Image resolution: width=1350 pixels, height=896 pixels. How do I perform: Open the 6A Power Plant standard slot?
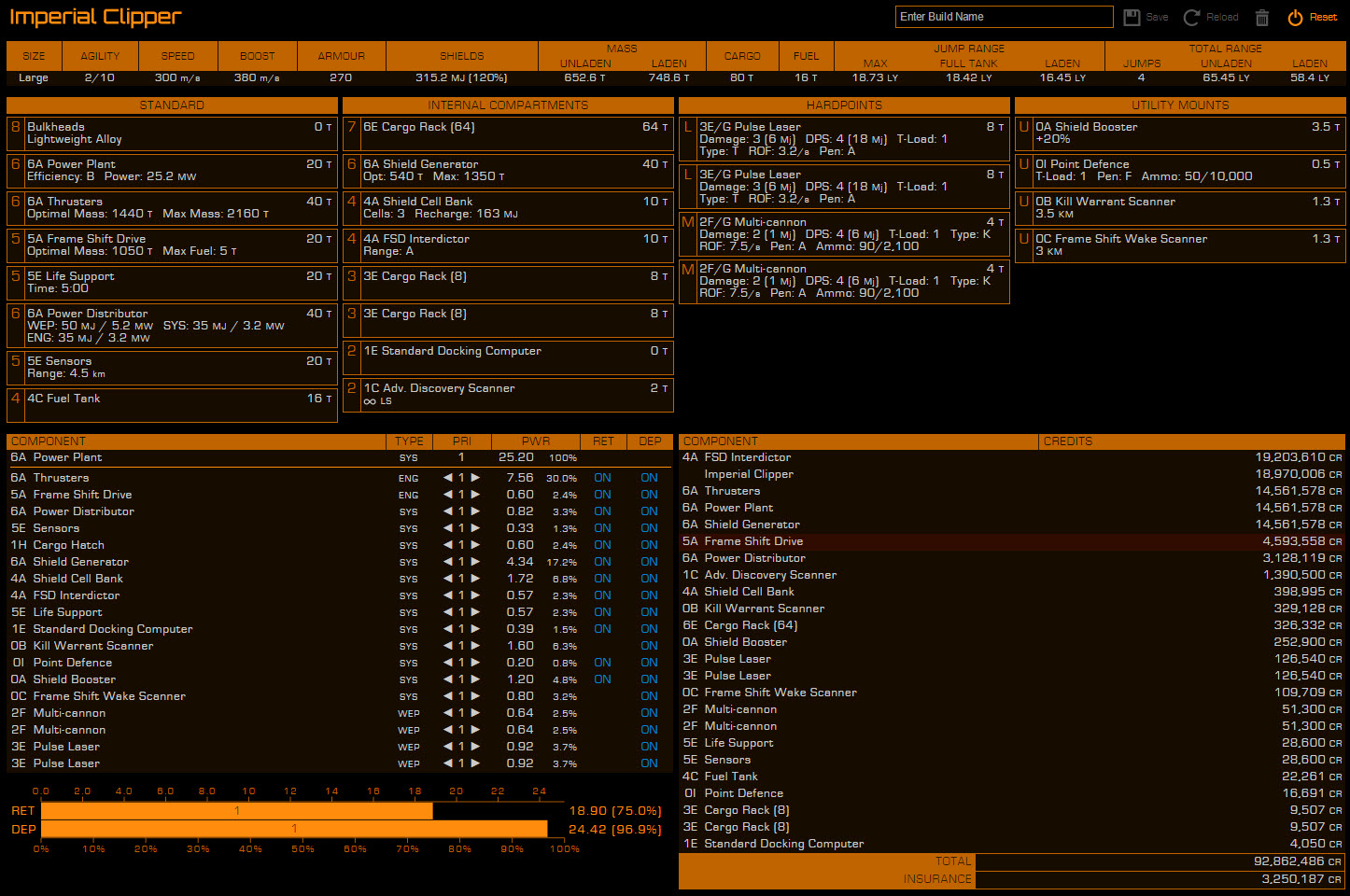(172, 171)
